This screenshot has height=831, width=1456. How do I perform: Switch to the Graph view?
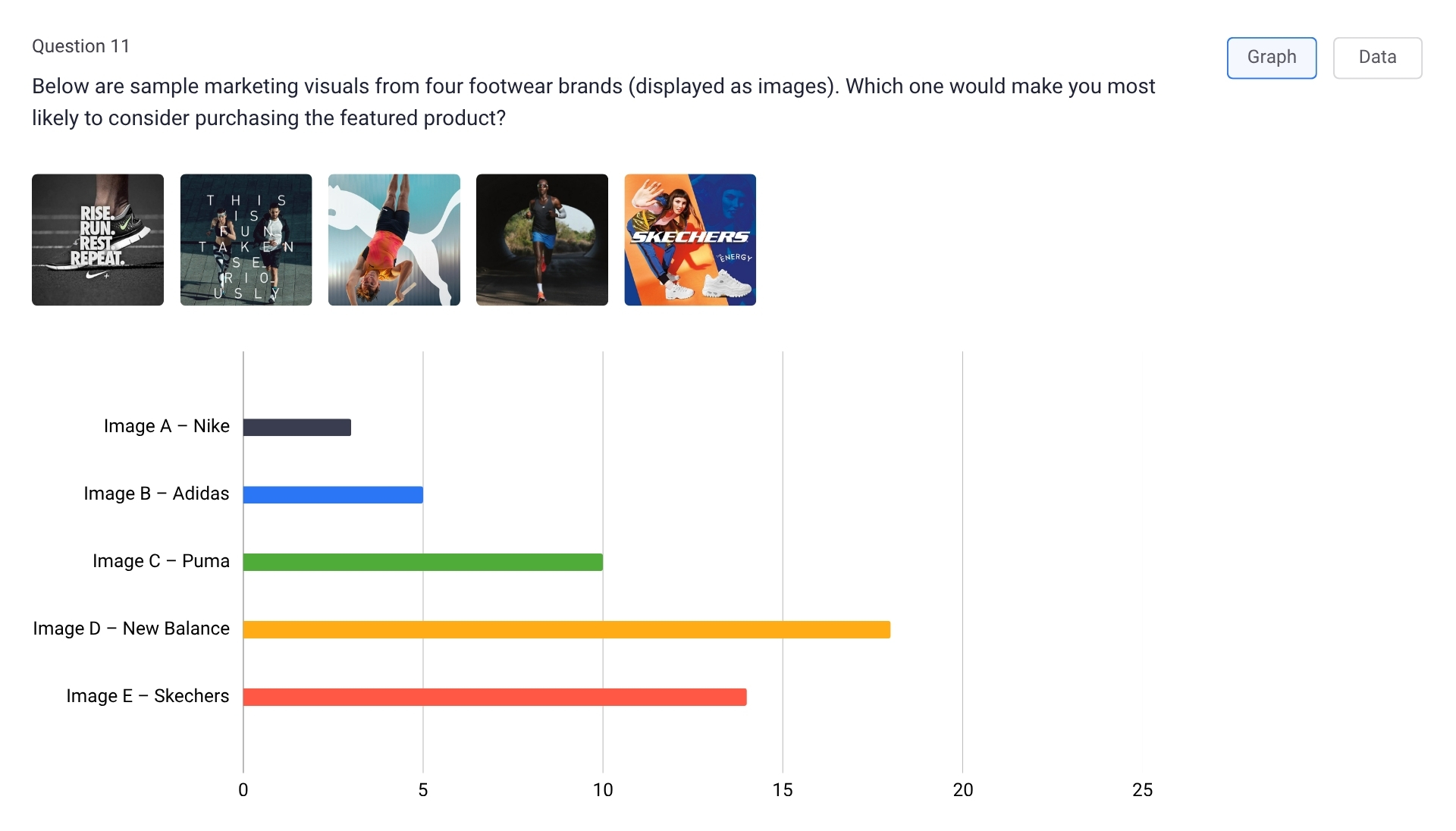click(1271, 57)
